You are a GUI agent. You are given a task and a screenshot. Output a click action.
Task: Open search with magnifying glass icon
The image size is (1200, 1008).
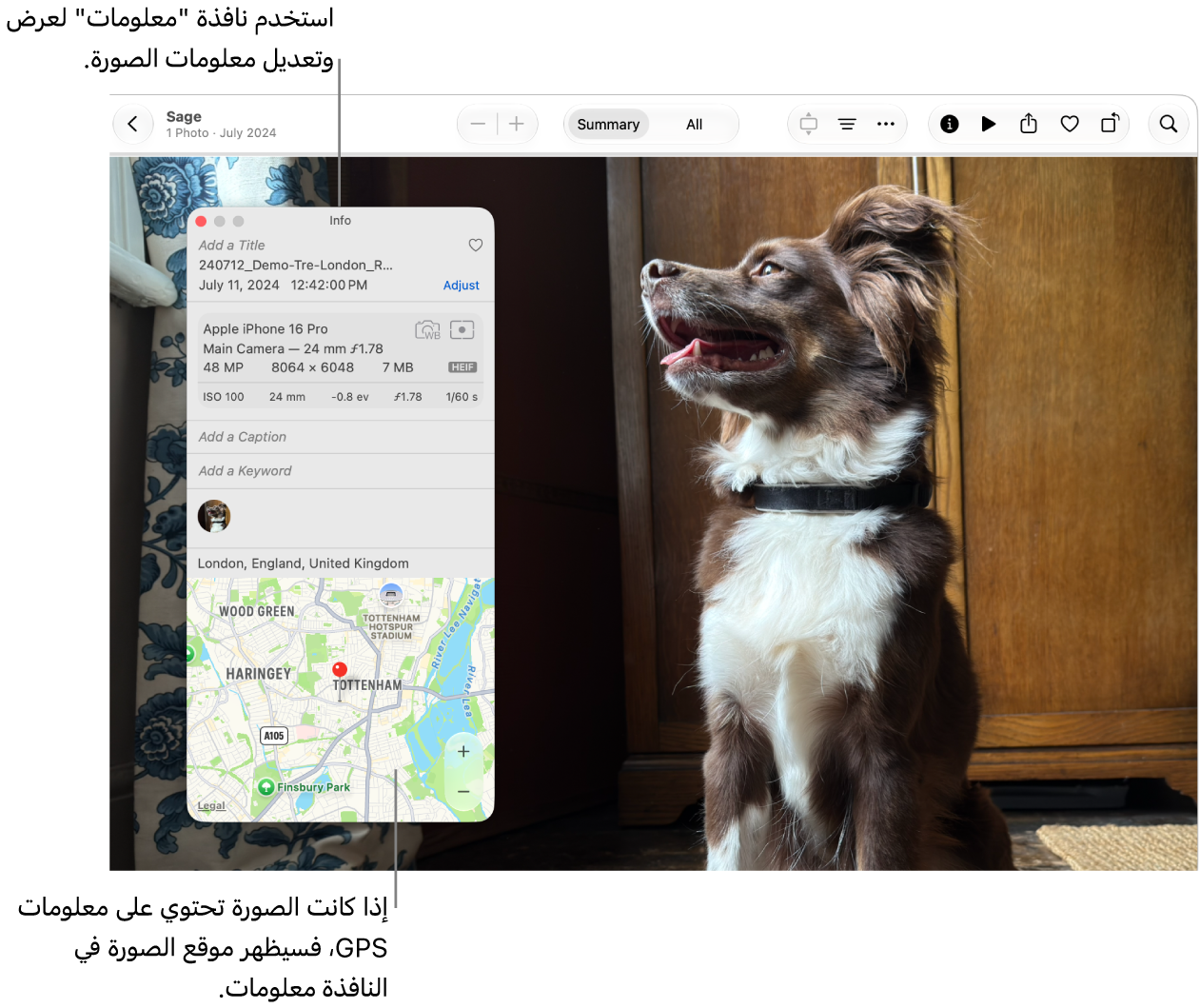click(x=1169, y=124)
